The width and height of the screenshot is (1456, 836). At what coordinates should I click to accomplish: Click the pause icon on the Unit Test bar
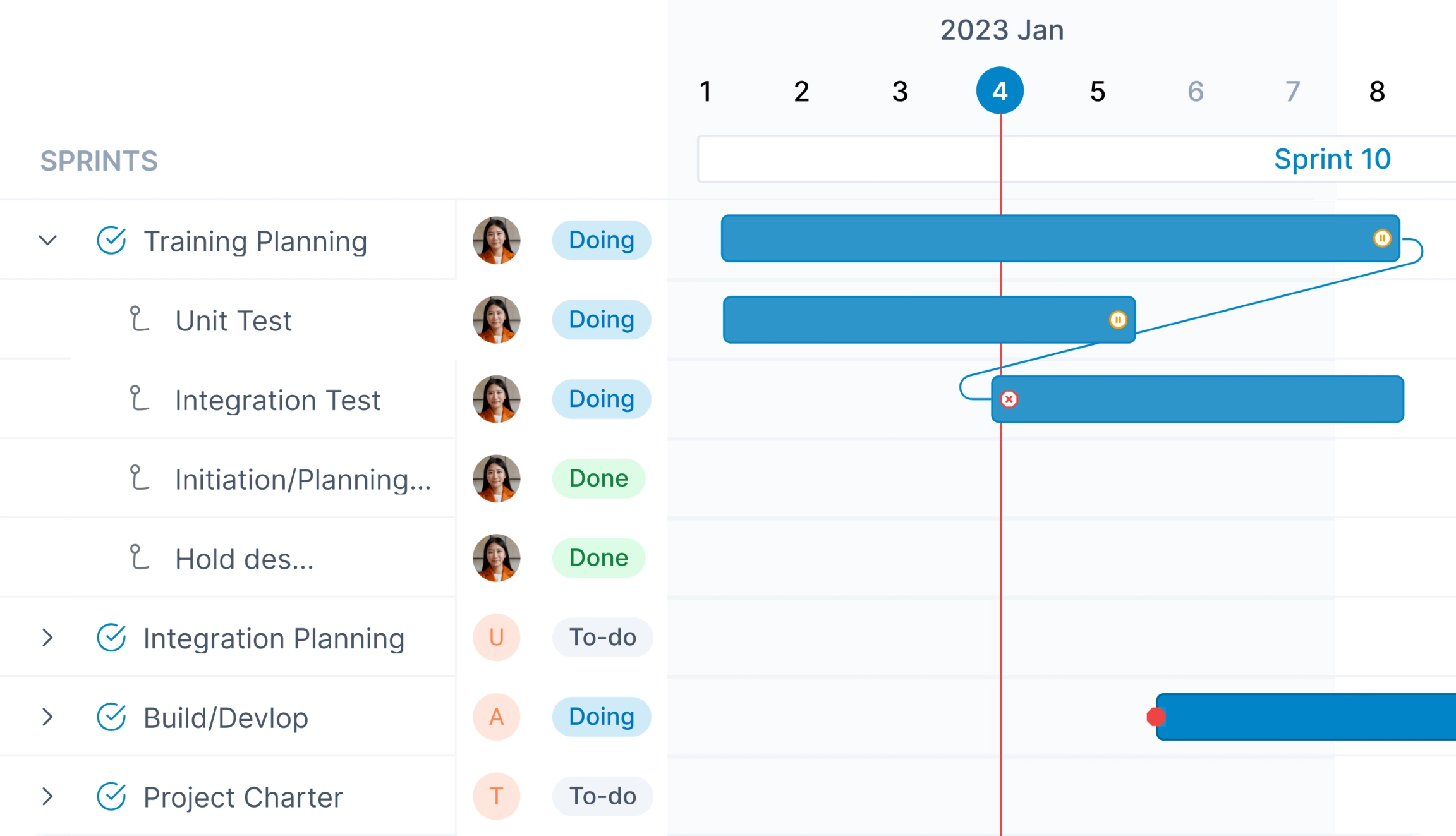pyautogui.click(x=1119, y=320)
